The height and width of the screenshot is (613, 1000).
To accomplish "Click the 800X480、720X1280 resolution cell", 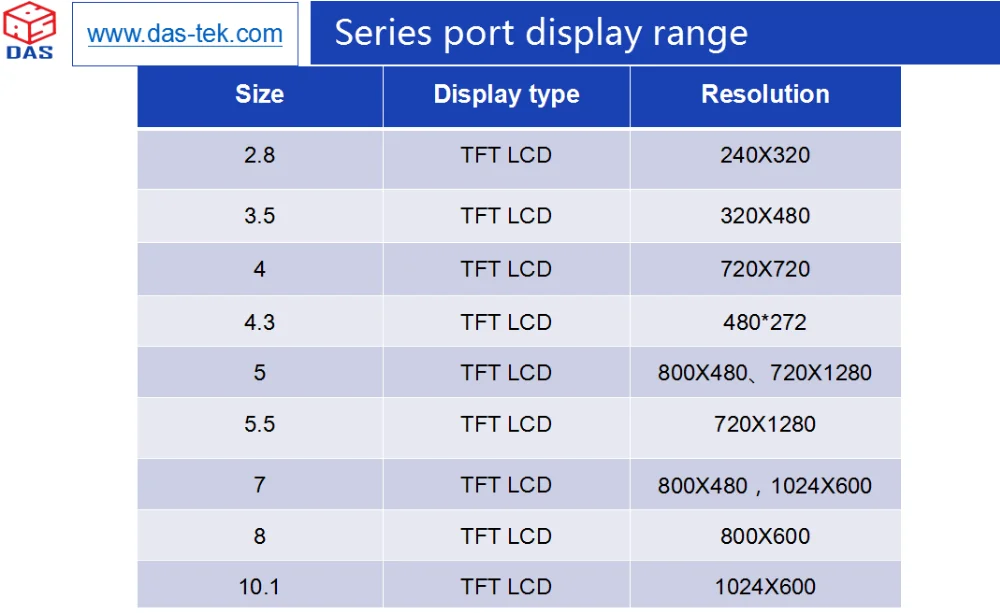I will tap(765, 373).
